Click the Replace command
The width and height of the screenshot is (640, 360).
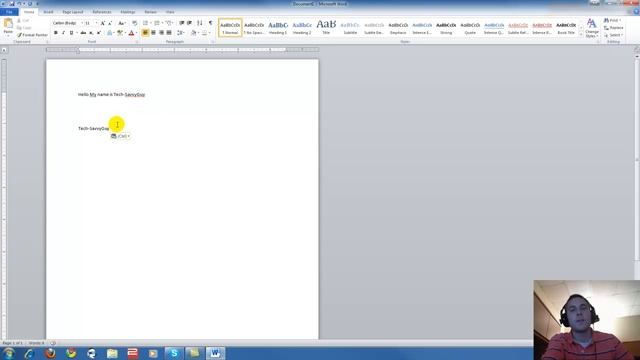pyautogui.click(x=613, y=28)
